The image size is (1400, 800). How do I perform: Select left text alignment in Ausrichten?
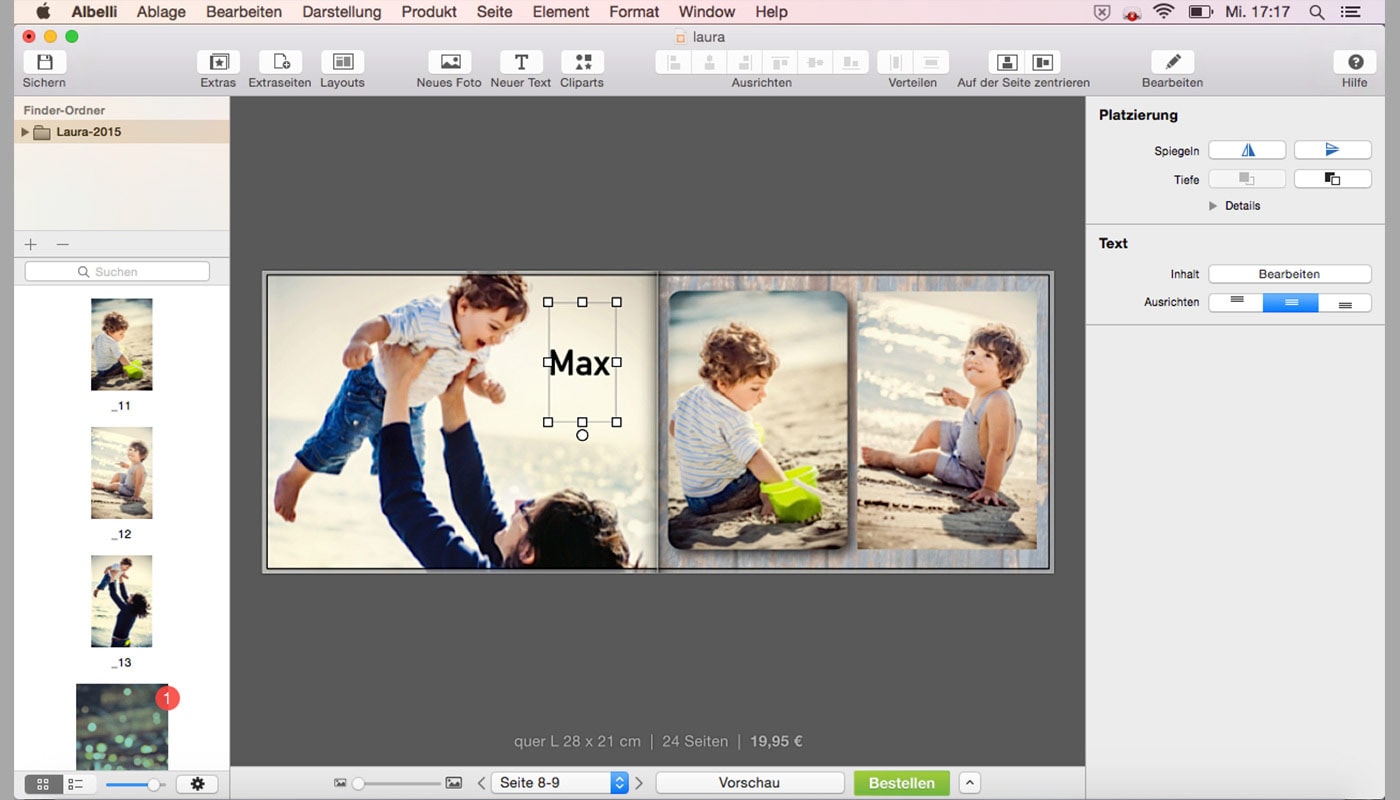click(x=1236, y=302)
